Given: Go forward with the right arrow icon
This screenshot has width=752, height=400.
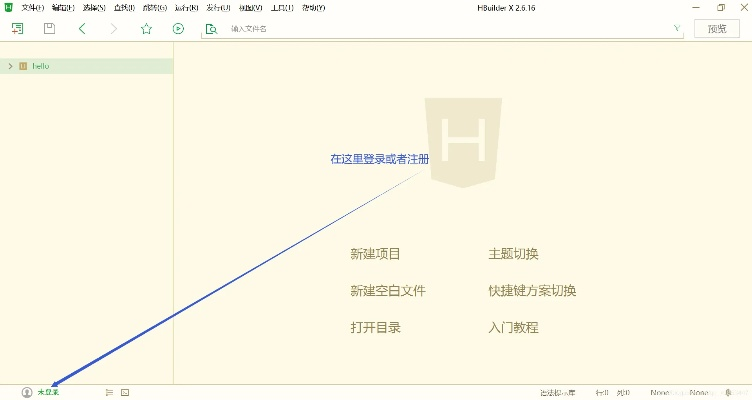Looking at the screenshot, I should pyautogui.click(x=113, y=29).
